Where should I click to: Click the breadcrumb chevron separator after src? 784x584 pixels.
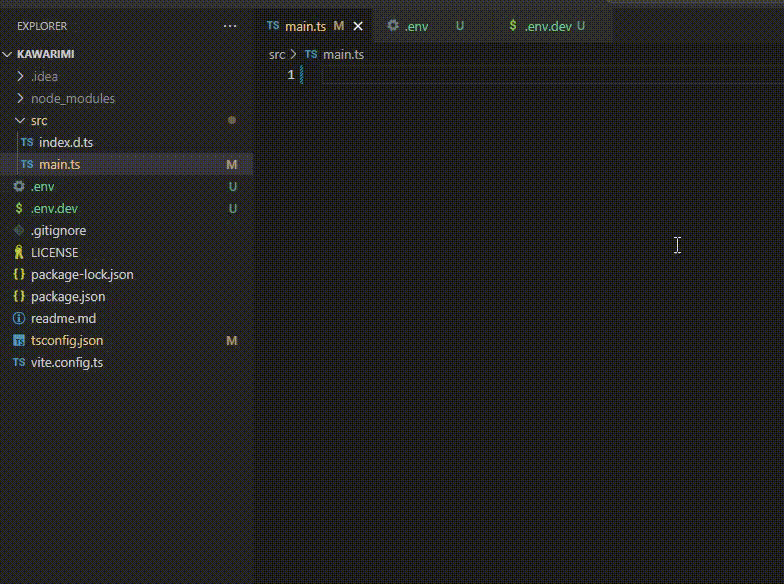[294, 54]
